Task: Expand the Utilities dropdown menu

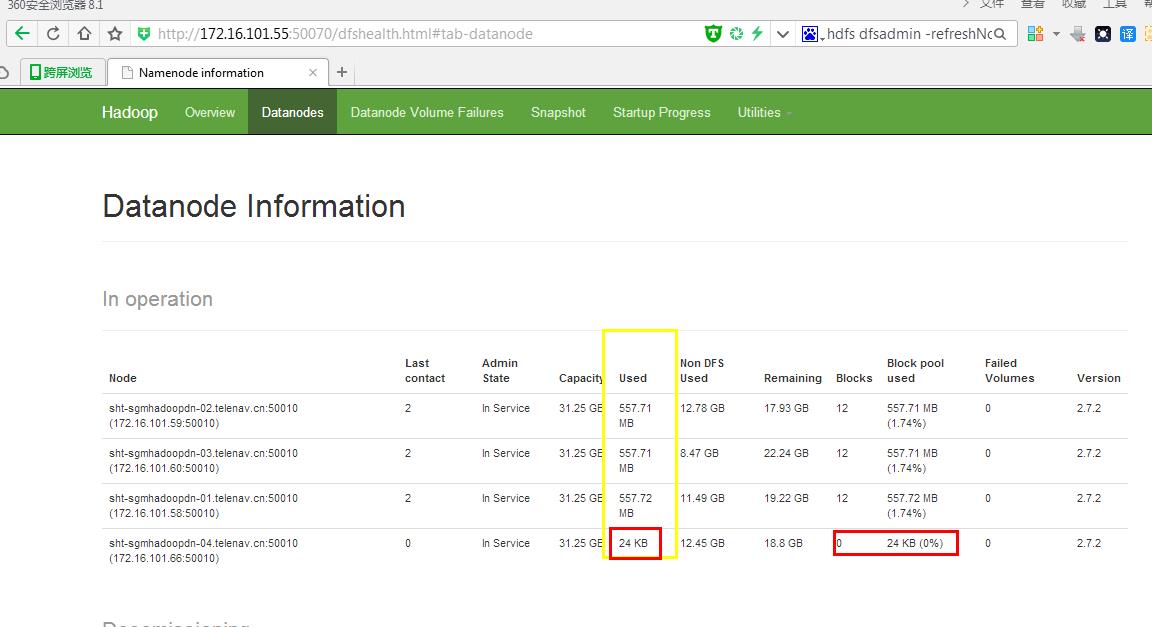Action: [x=764, y=112]
